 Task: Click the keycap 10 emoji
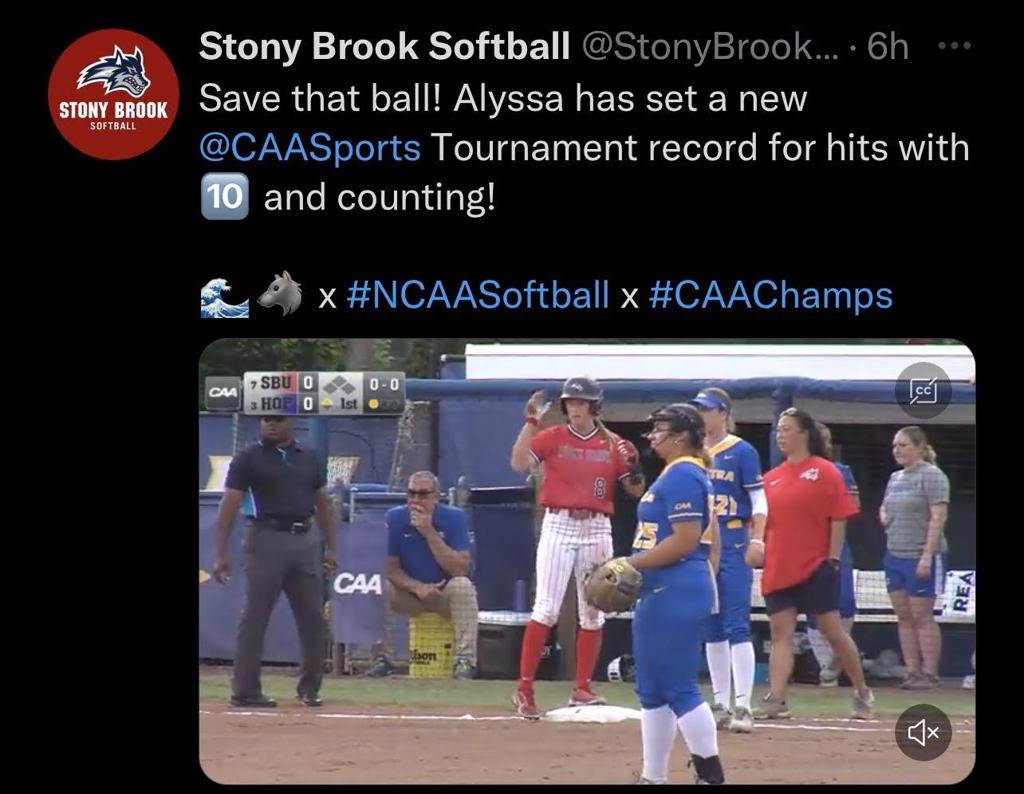point(224,198)
